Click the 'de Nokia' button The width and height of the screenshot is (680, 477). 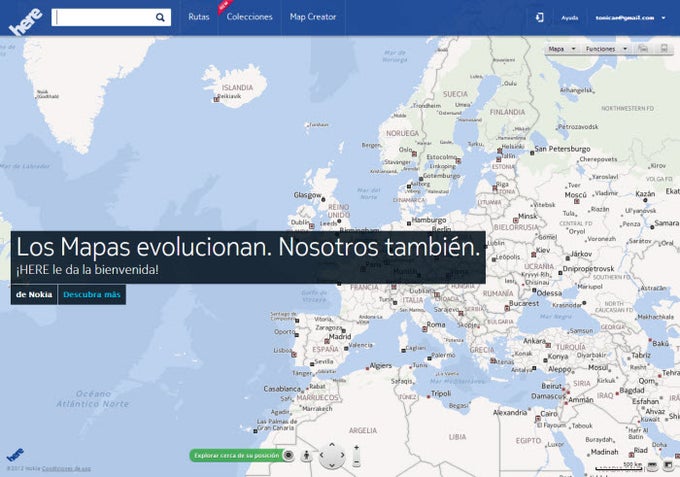(x=34, y=294)
